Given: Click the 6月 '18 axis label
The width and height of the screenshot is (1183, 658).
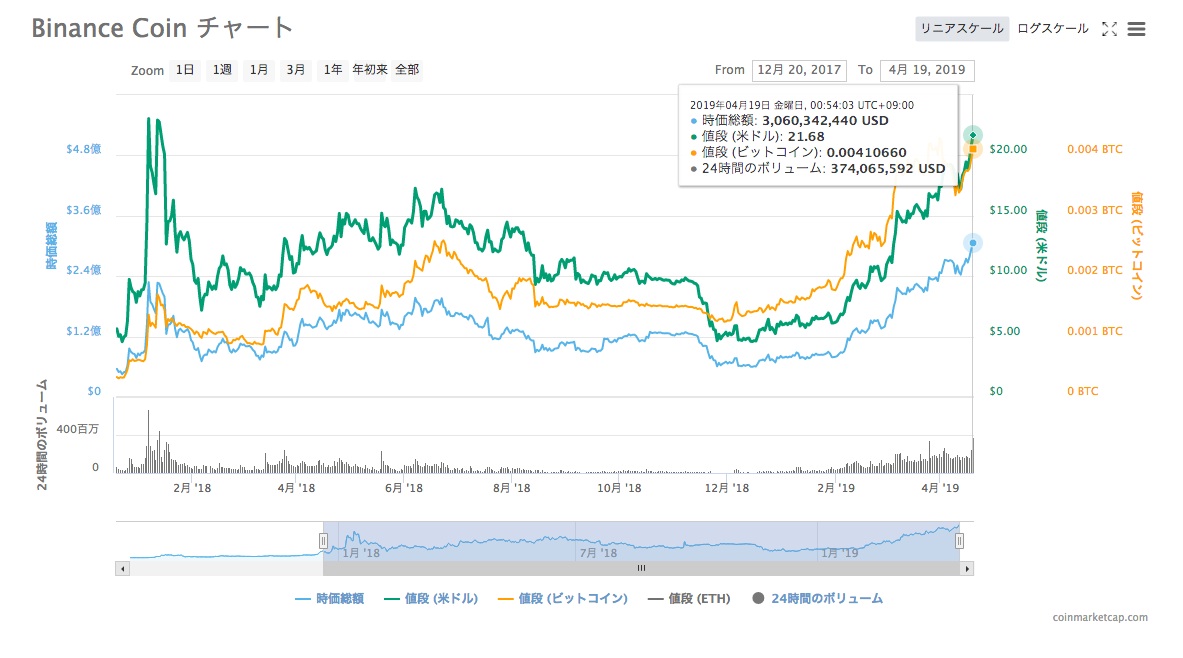Looking at the screenshot, I should click(x=404, y=488).
